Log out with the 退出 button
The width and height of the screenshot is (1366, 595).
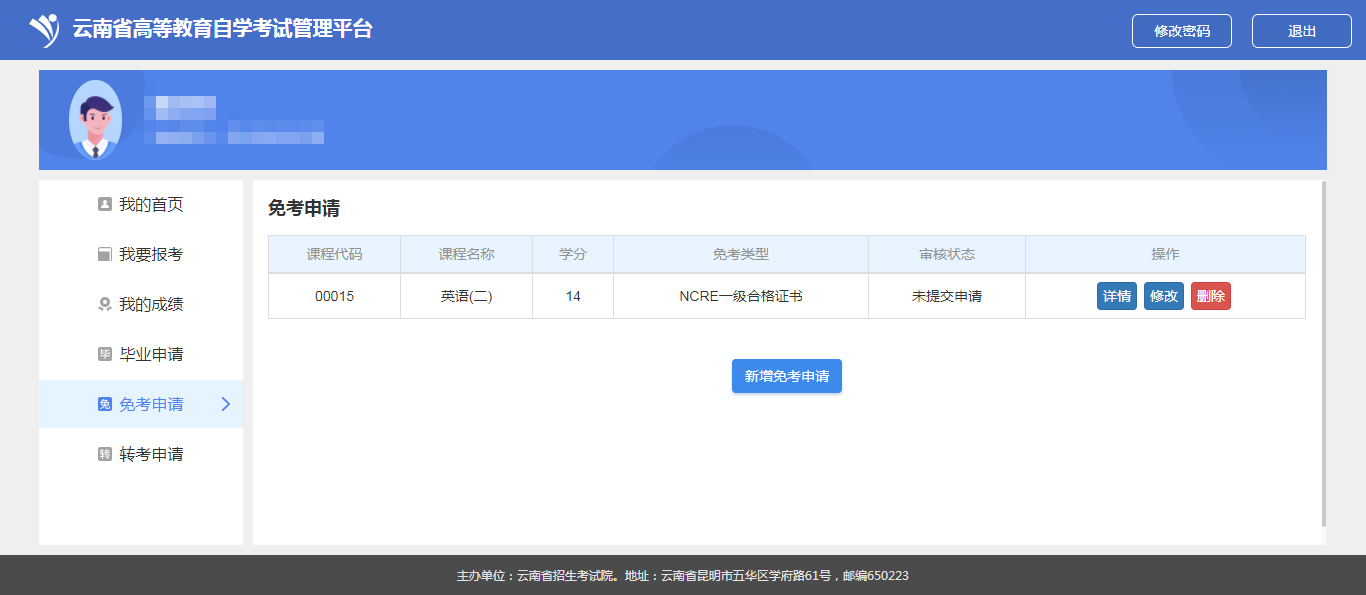tap(1301, 31)
